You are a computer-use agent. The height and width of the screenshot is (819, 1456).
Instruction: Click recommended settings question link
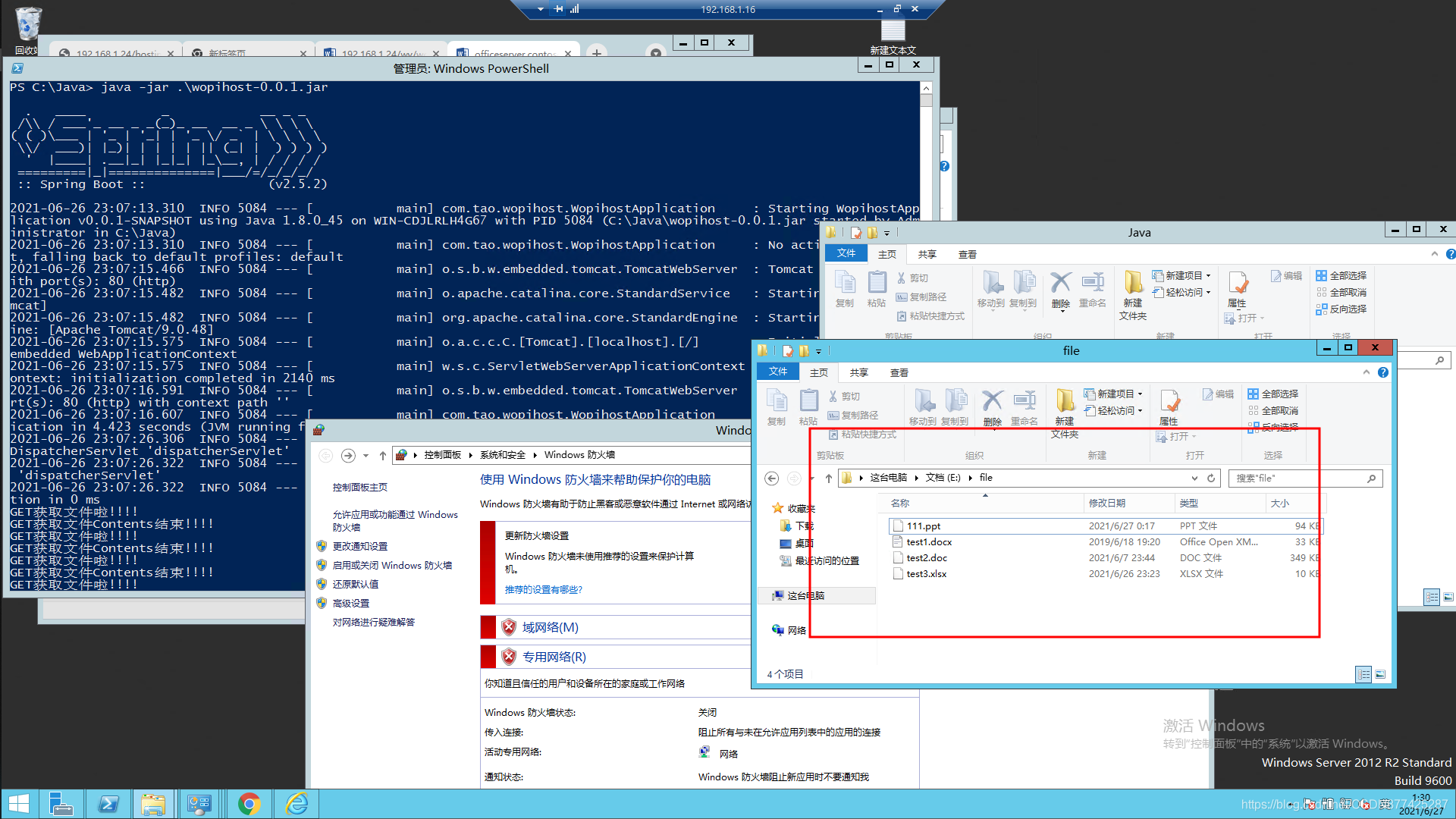click(544, 589)
